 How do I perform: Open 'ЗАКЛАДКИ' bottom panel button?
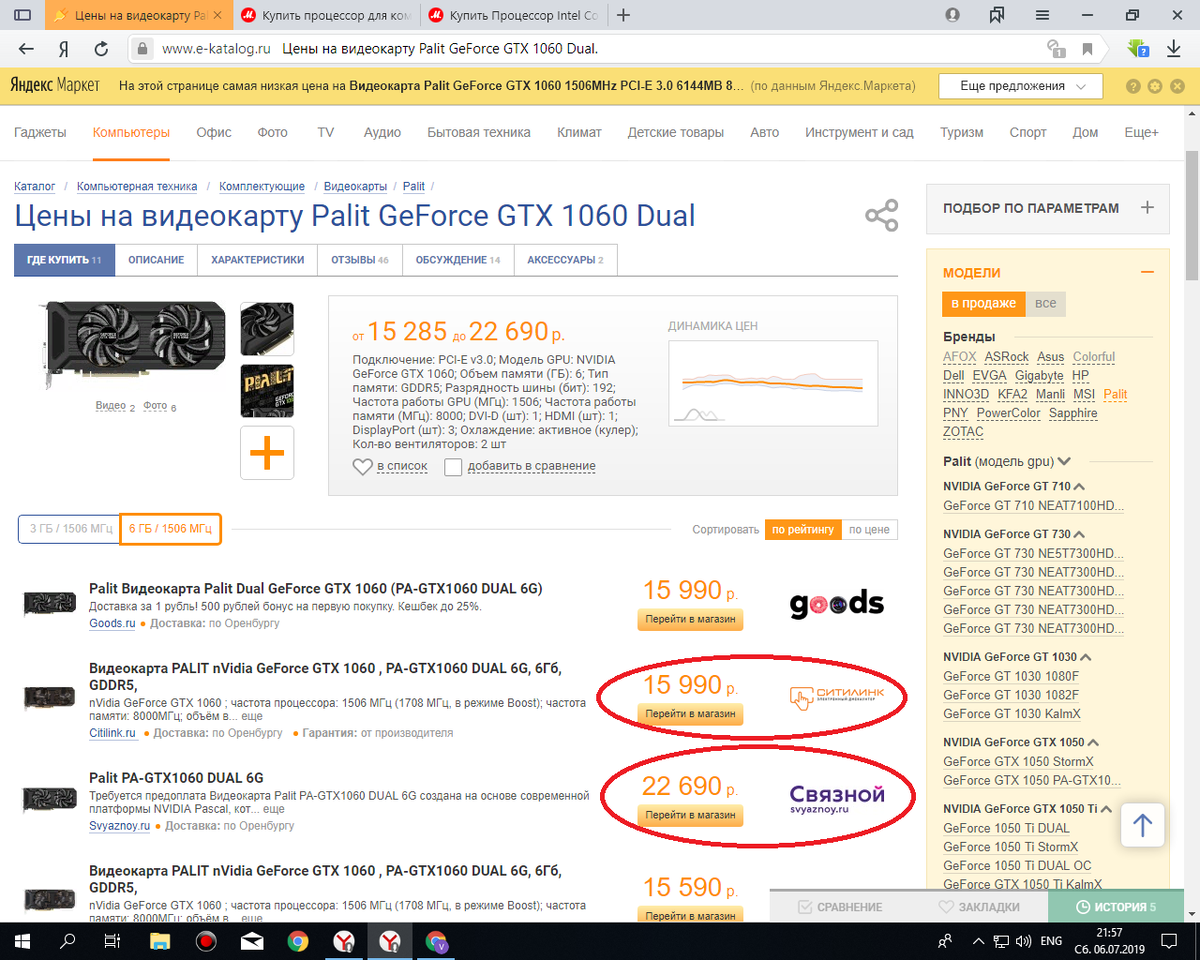[979, 907]
